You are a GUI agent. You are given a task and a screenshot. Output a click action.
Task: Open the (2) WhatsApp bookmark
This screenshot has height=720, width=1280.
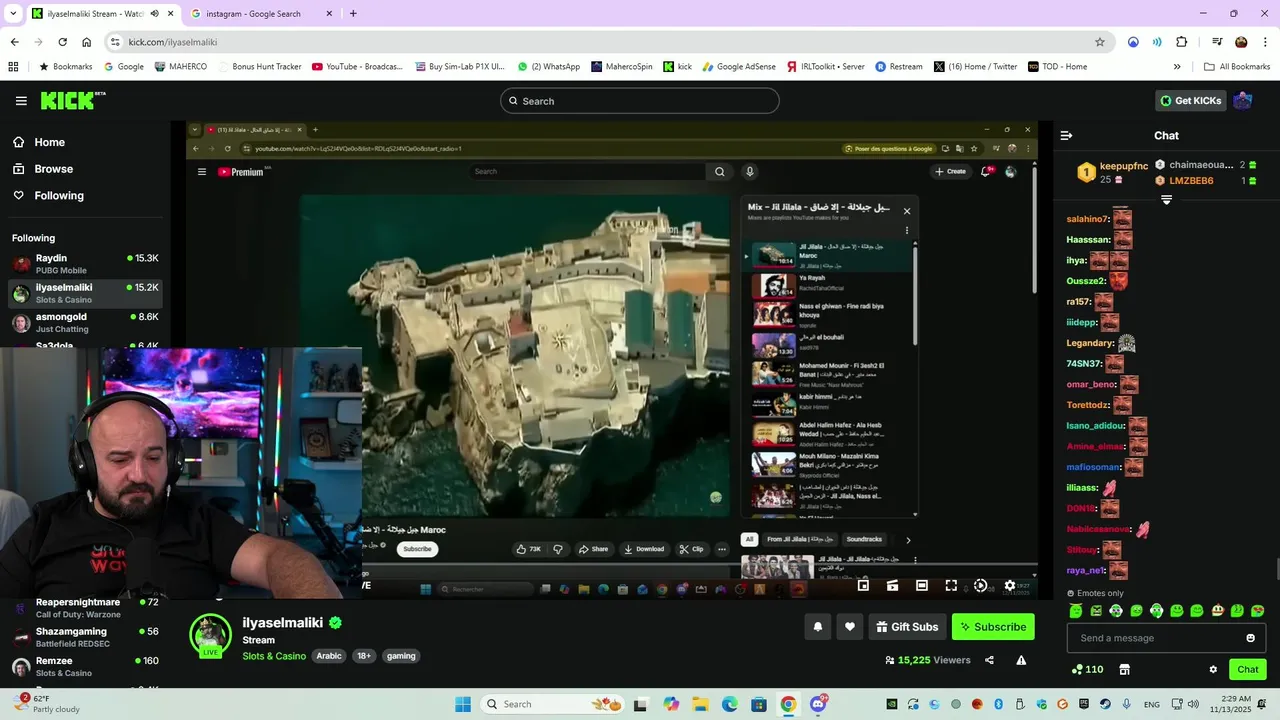click(x=548, y=67)
